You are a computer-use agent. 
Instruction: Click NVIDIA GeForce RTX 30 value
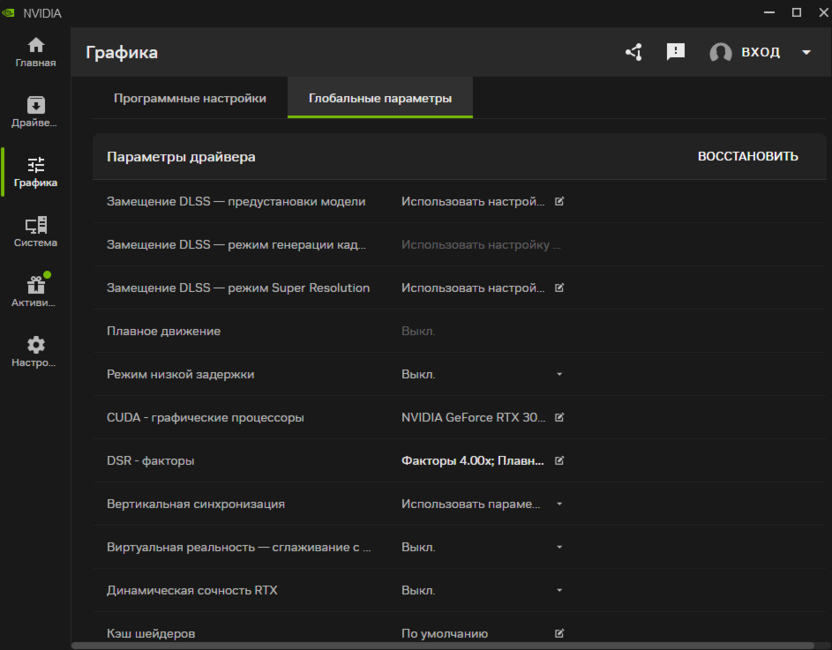473,418
